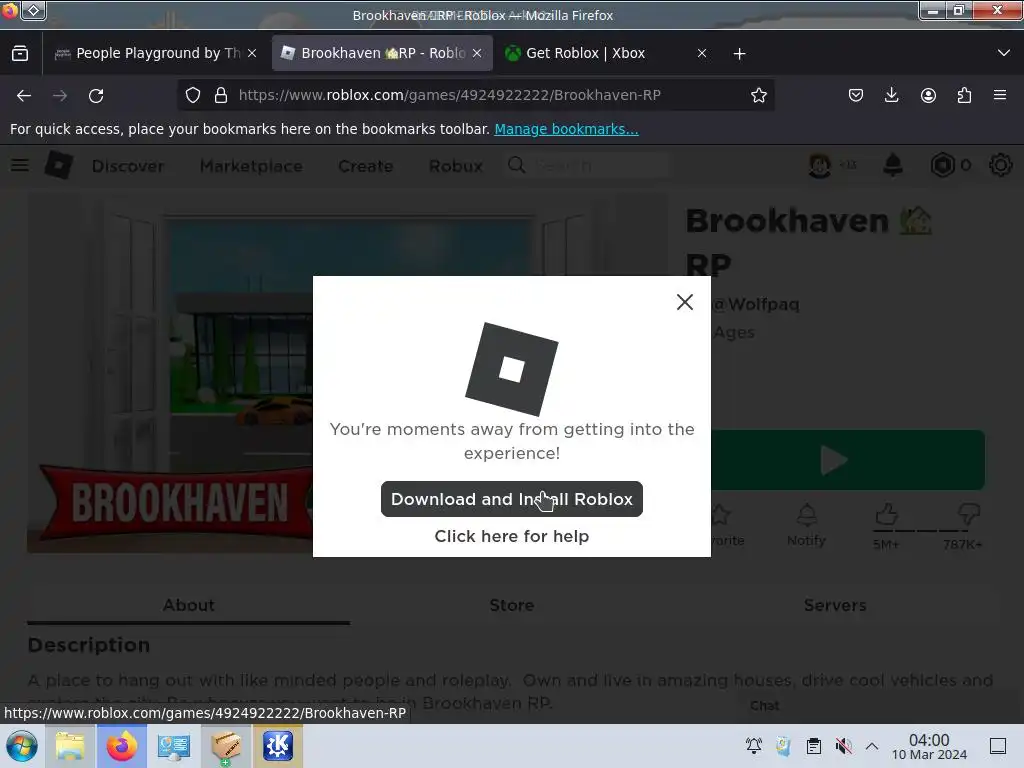
Task: Open the system notifications tray bell
Action: tap(754, 746)
